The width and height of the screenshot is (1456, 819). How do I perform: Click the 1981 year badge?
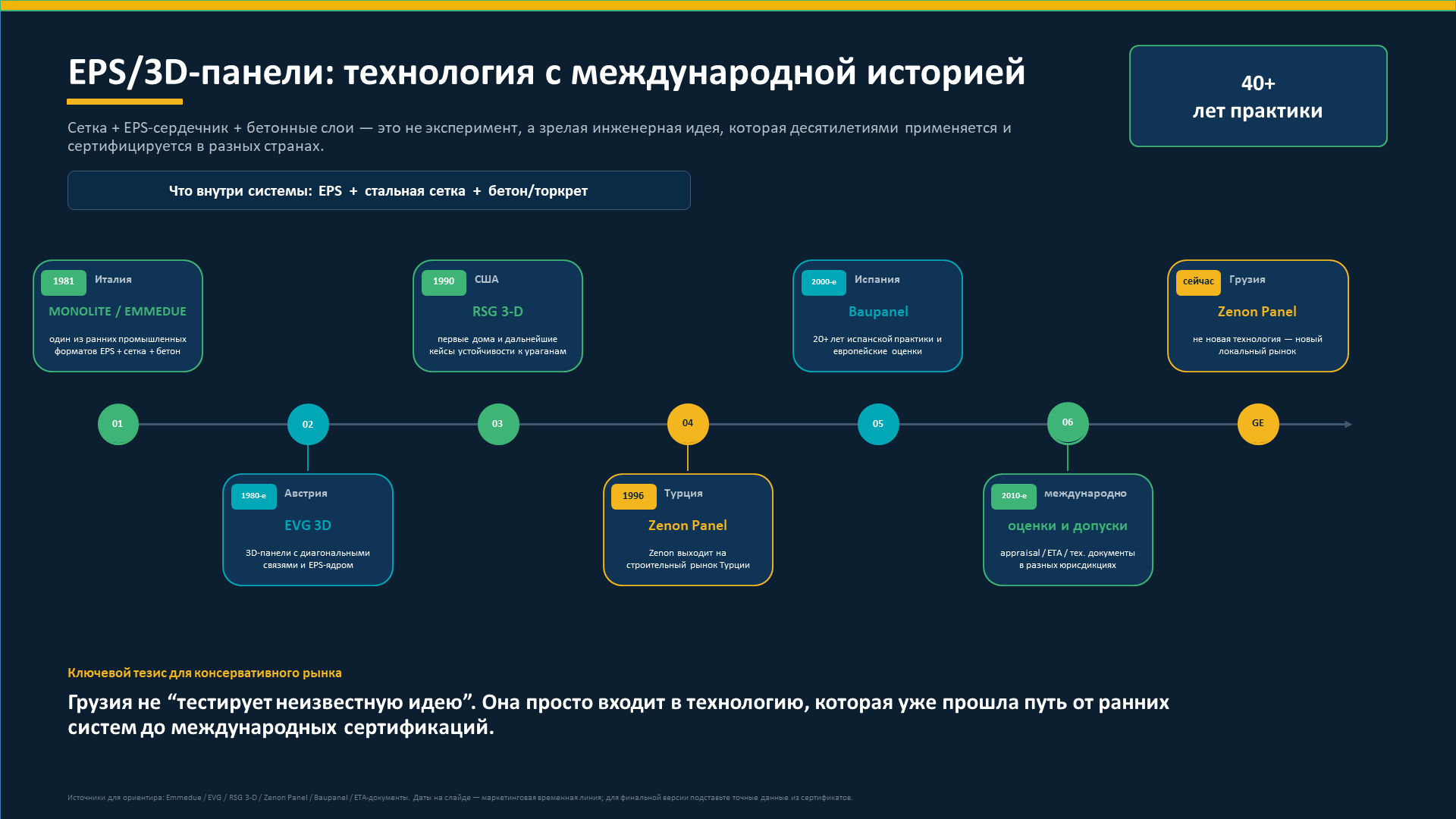(x=64, y=282)
